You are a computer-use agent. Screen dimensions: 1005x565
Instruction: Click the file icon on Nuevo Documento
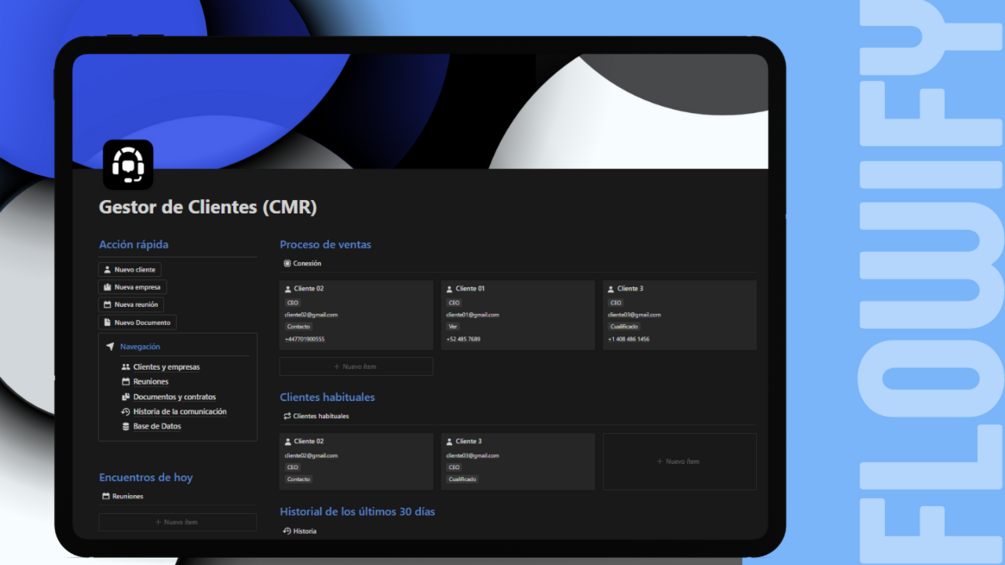coord(107,322)
